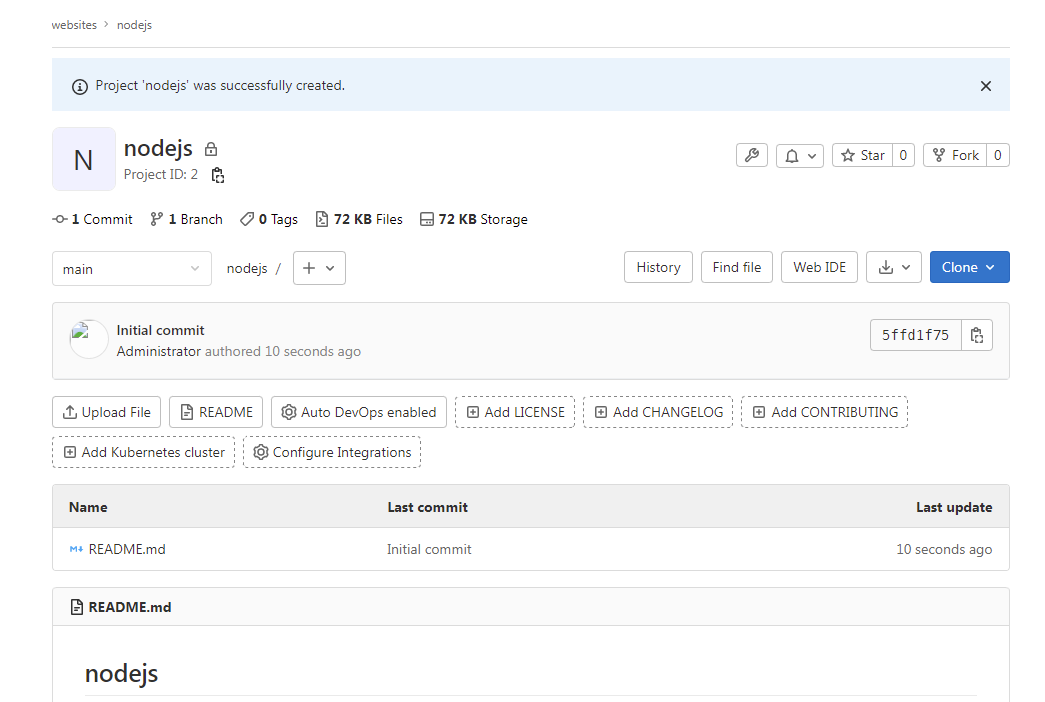Open nodejs breadcrumb link
The image size is (1045, 702).
(x=135, y=25)
